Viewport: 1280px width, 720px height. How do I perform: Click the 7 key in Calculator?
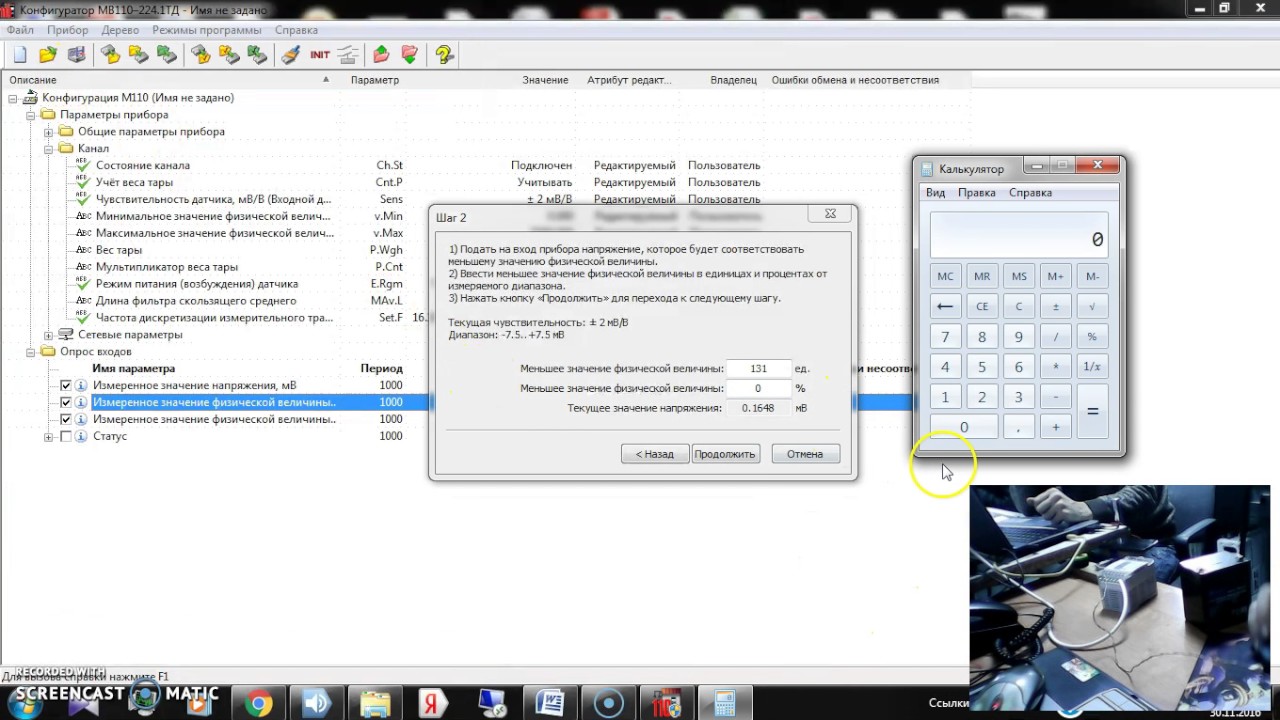(x=945, y=337)
